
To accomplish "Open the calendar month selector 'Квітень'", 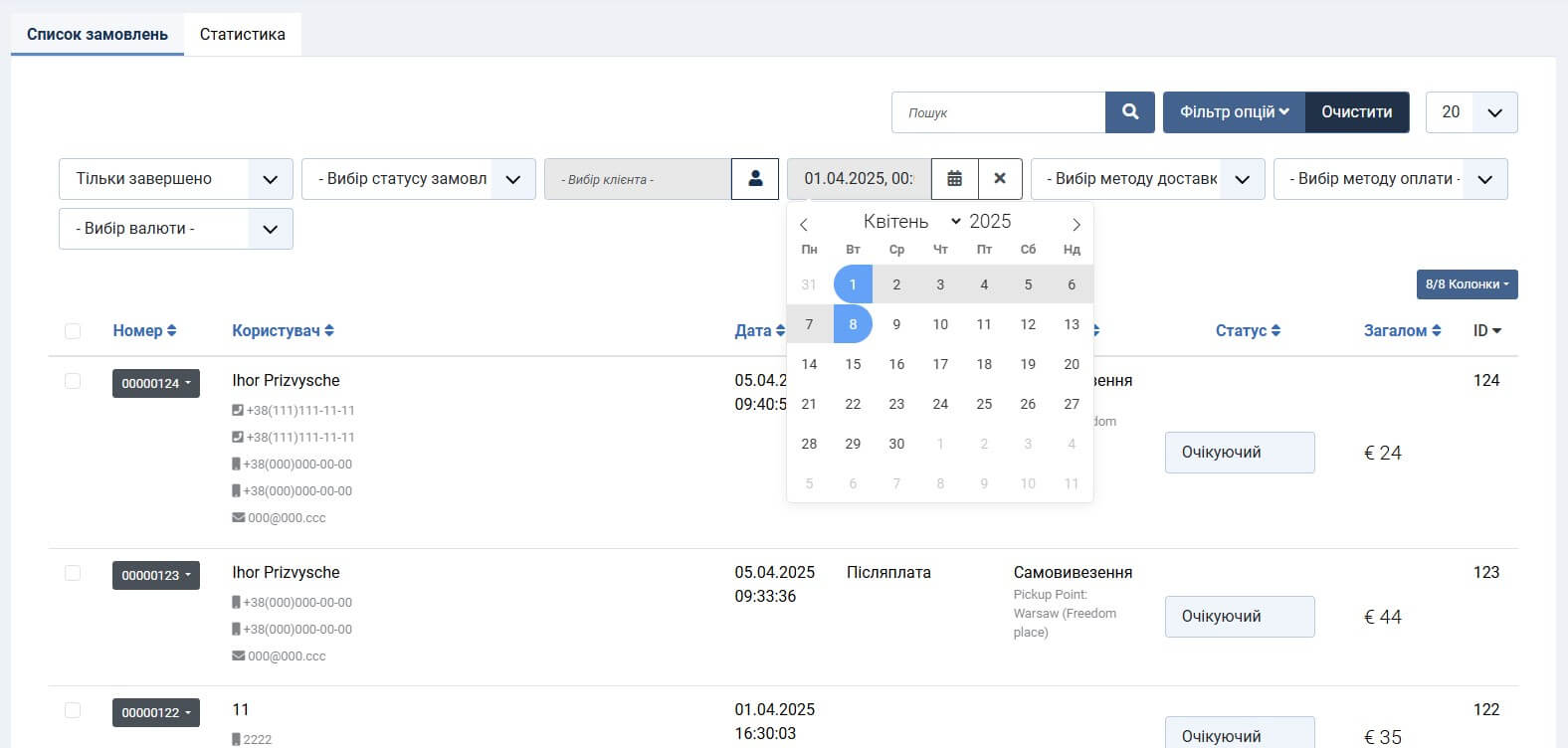I will pos(910,222).
